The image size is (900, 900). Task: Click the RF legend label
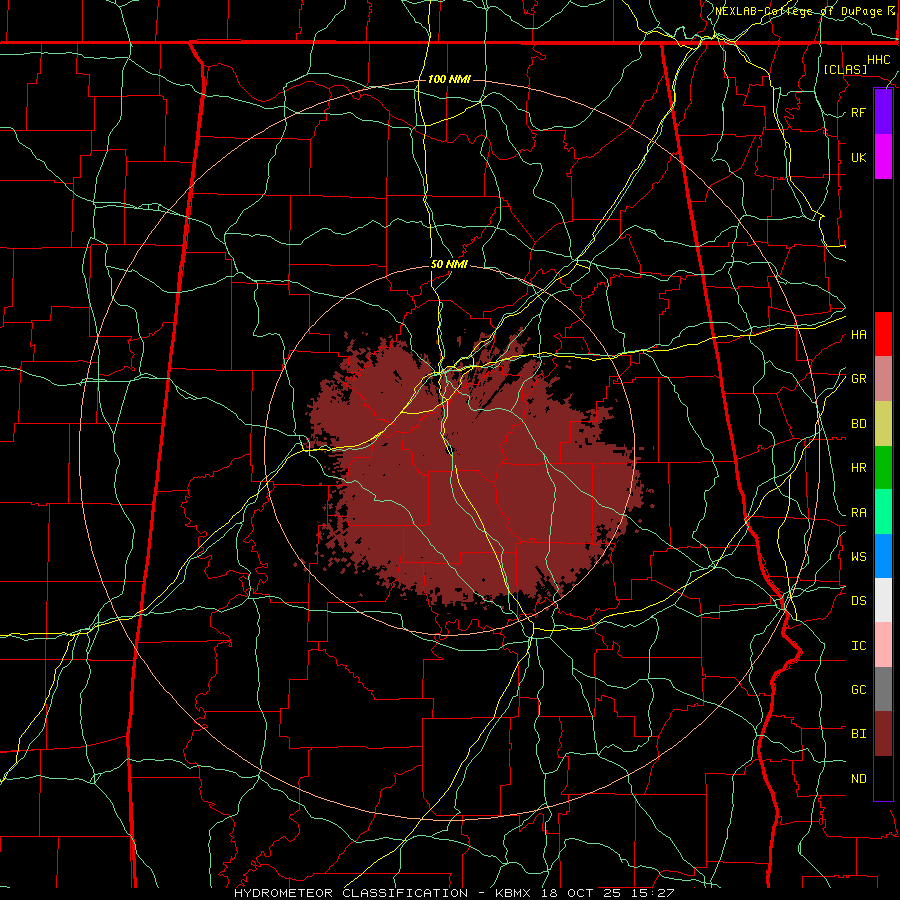tap(858, 113)
